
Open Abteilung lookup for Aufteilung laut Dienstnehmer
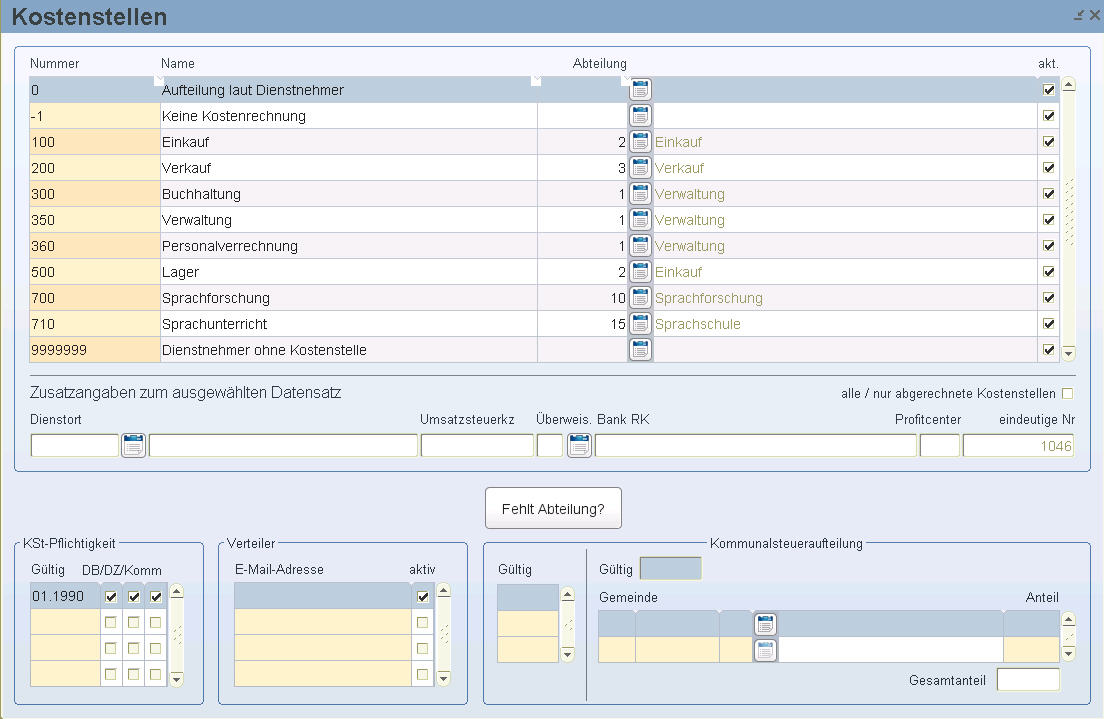point(640,89)
